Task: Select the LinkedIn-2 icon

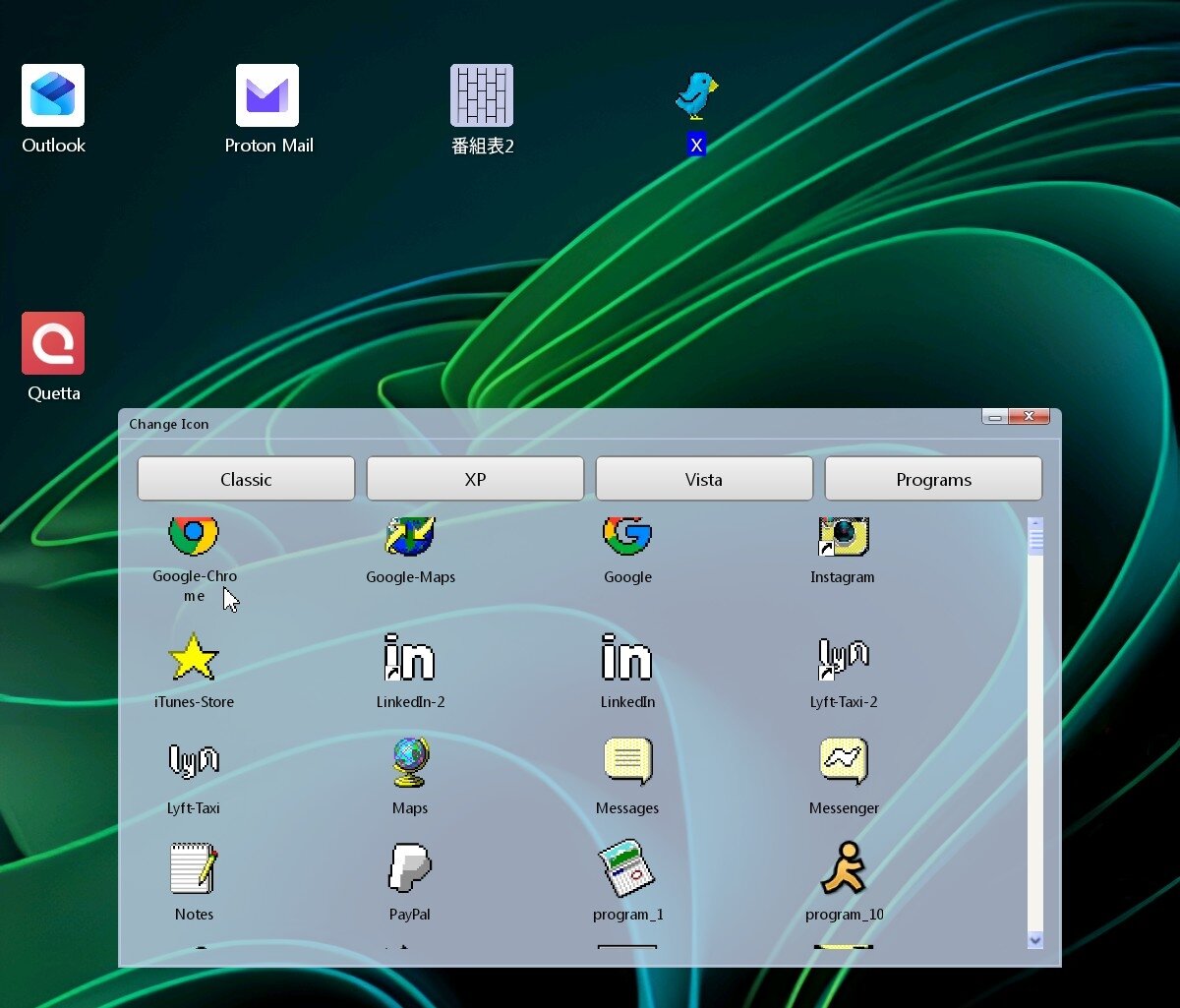Action: pyautogui.click(x=410, y=657)
